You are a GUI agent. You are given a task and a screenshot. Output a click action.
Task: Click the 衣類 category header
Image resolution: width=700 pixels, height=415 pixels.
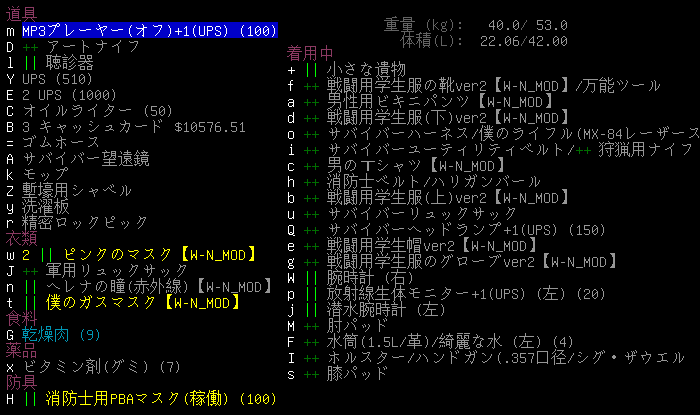tap(20, 238)
